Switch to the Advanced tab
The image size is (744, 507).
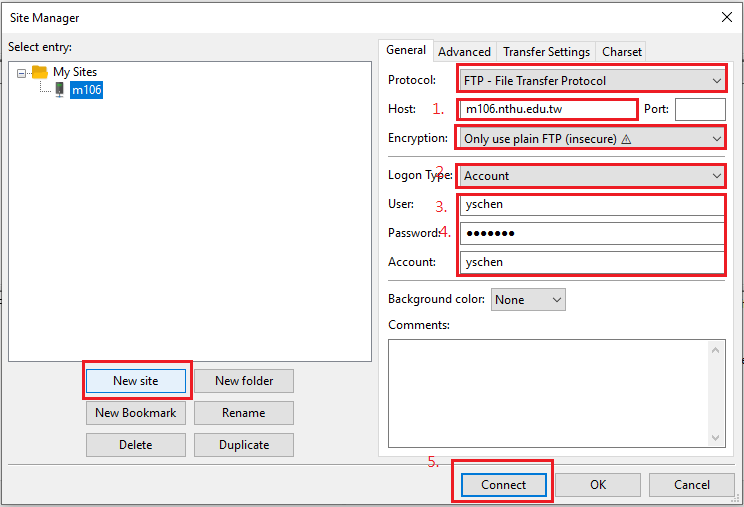point(464,51)
